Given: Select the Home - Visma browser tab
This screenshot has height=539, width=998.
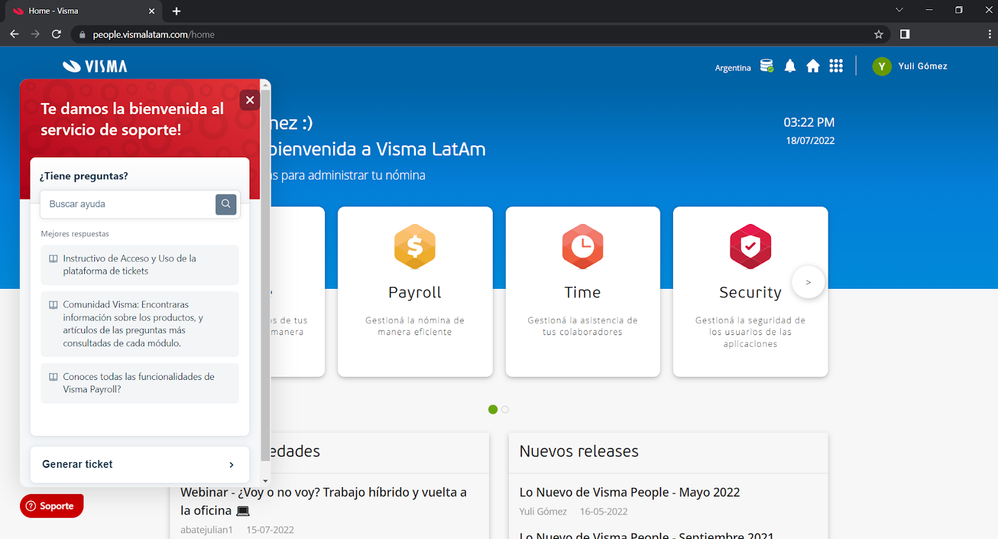Looking at the screenshot, I should point(81,11).
